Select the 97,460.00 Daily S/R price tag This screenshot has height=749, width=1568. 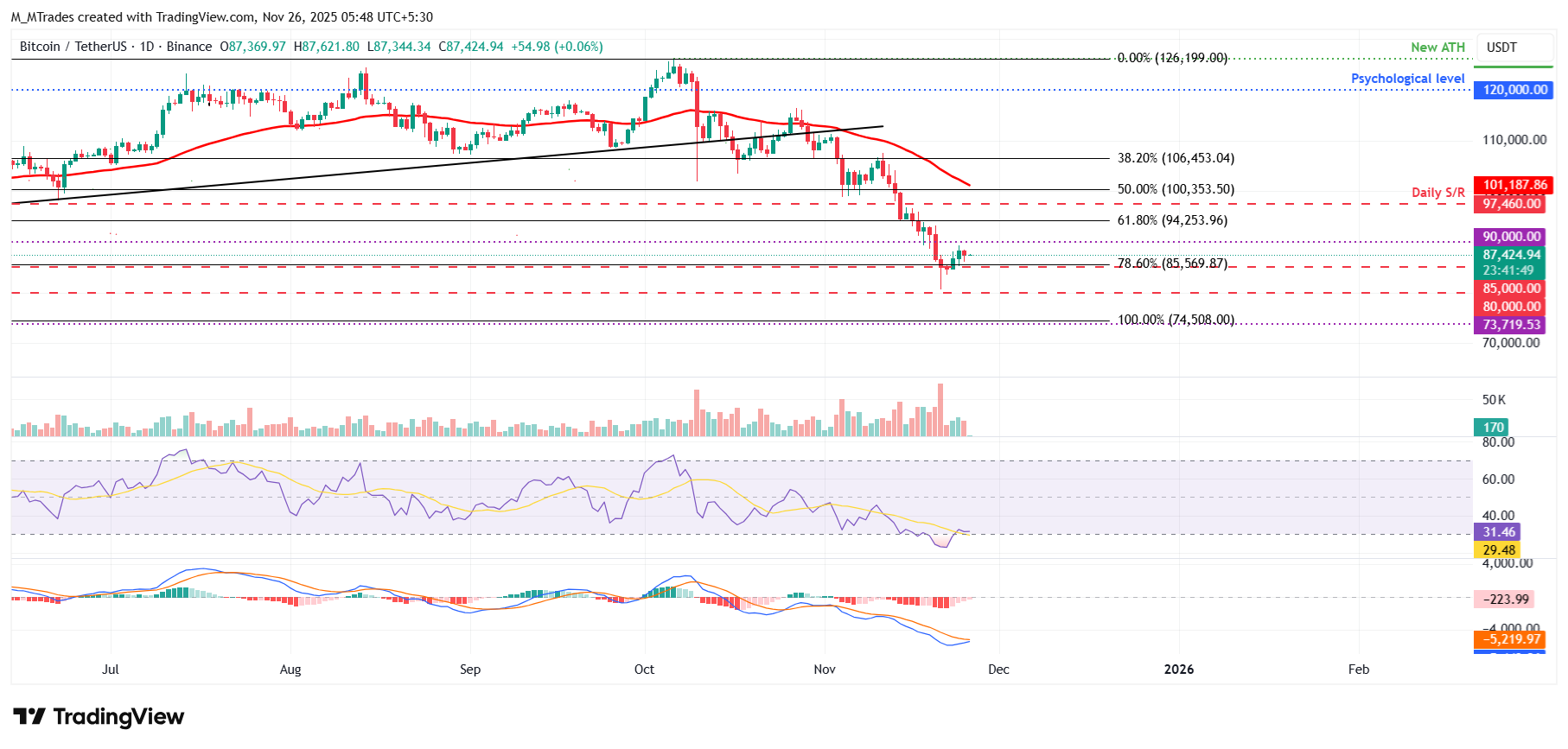pos(1513,204)
